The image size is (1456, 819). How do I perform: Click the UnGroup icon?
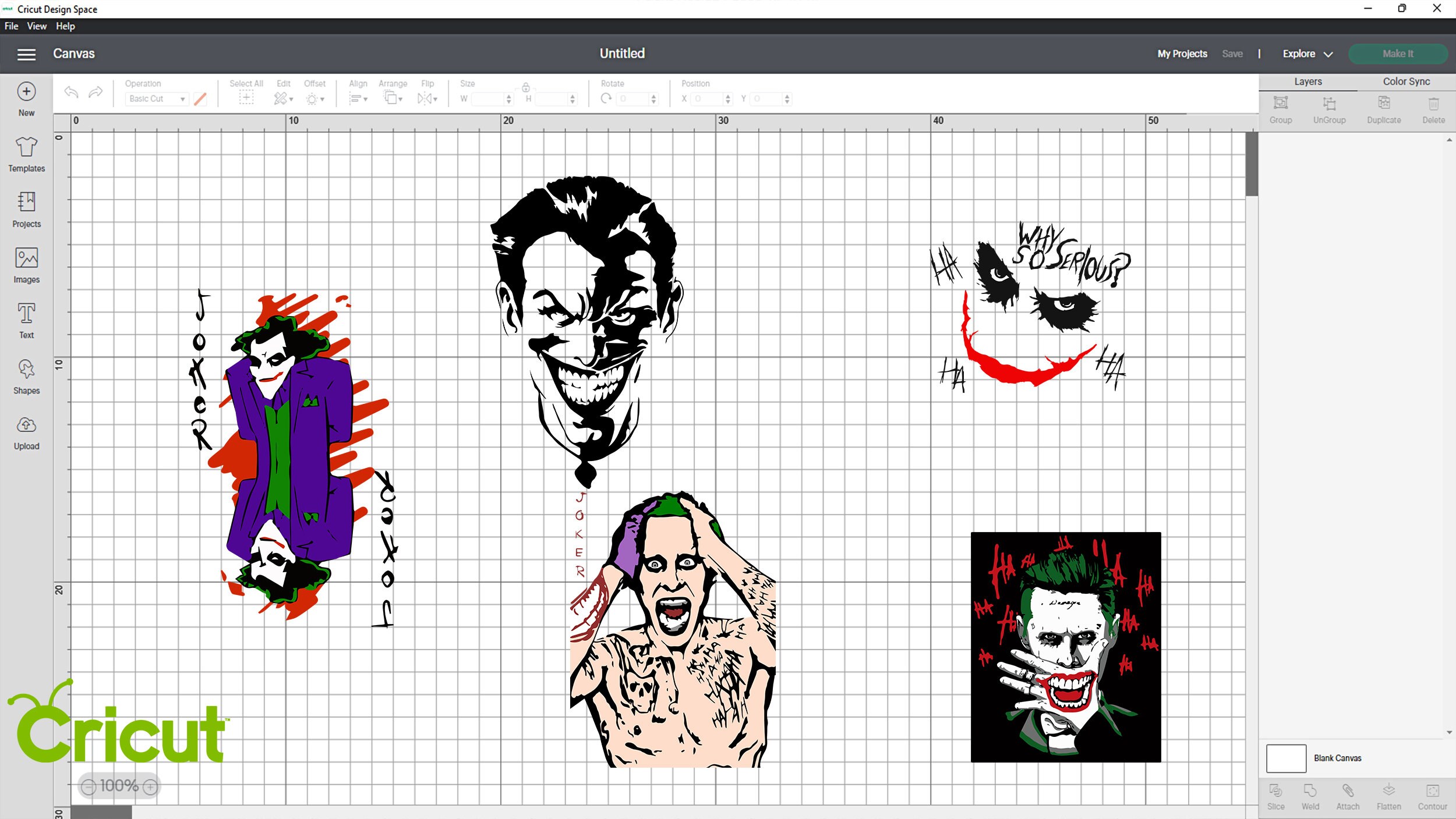click(1329, 104)
